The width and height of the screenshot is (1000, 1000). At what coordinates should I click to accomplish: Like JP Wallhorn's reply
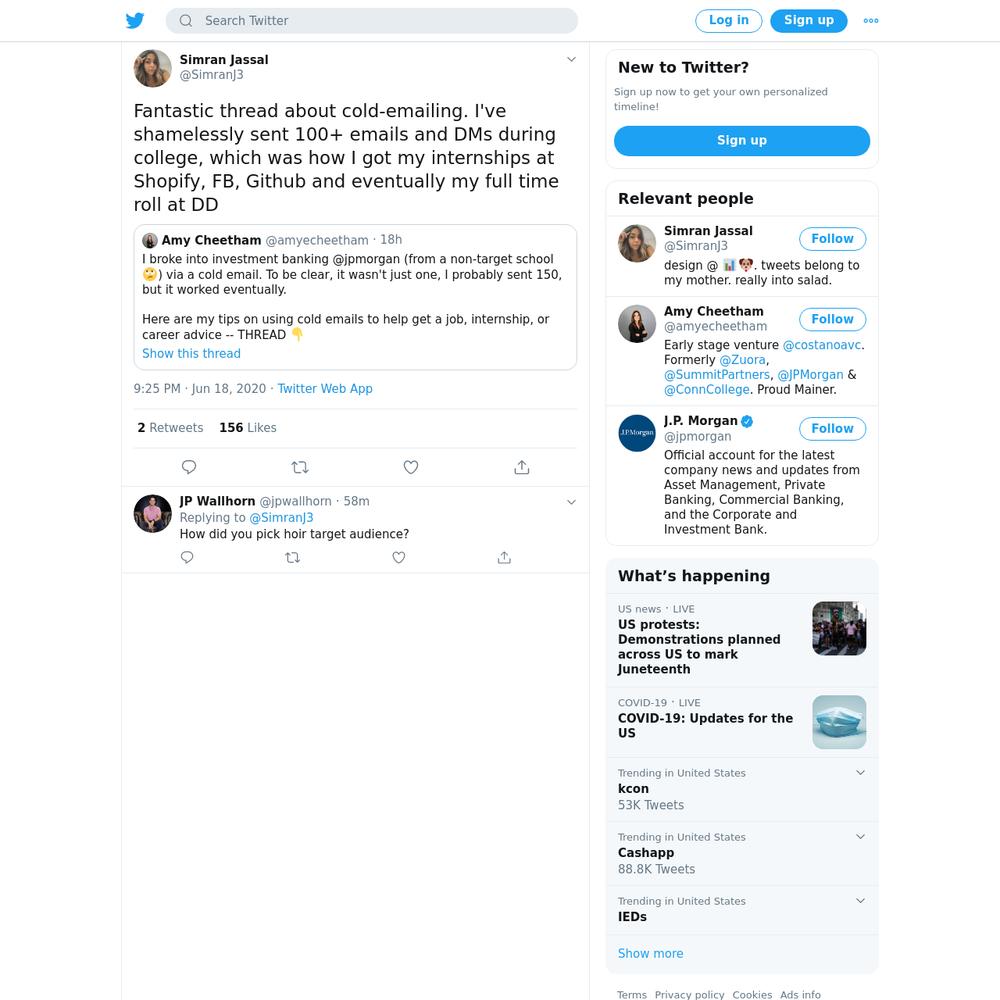tap(399, 557)
